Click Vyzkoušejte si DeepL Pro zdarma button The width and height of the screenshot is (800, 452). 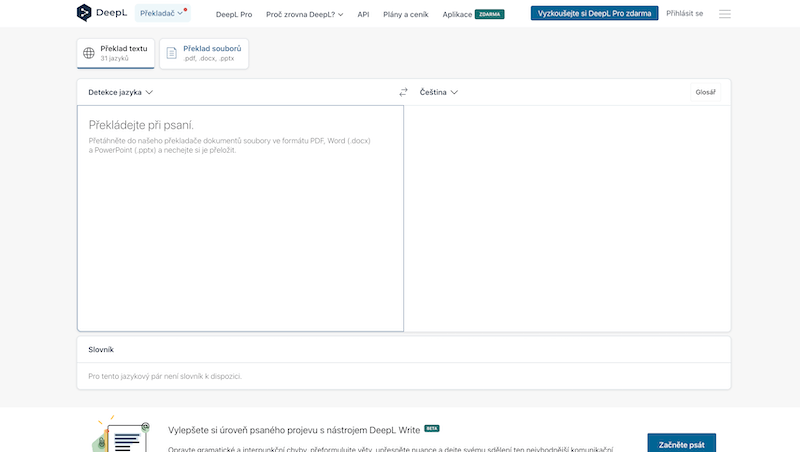pyautogui.click(x=594, y=14)
